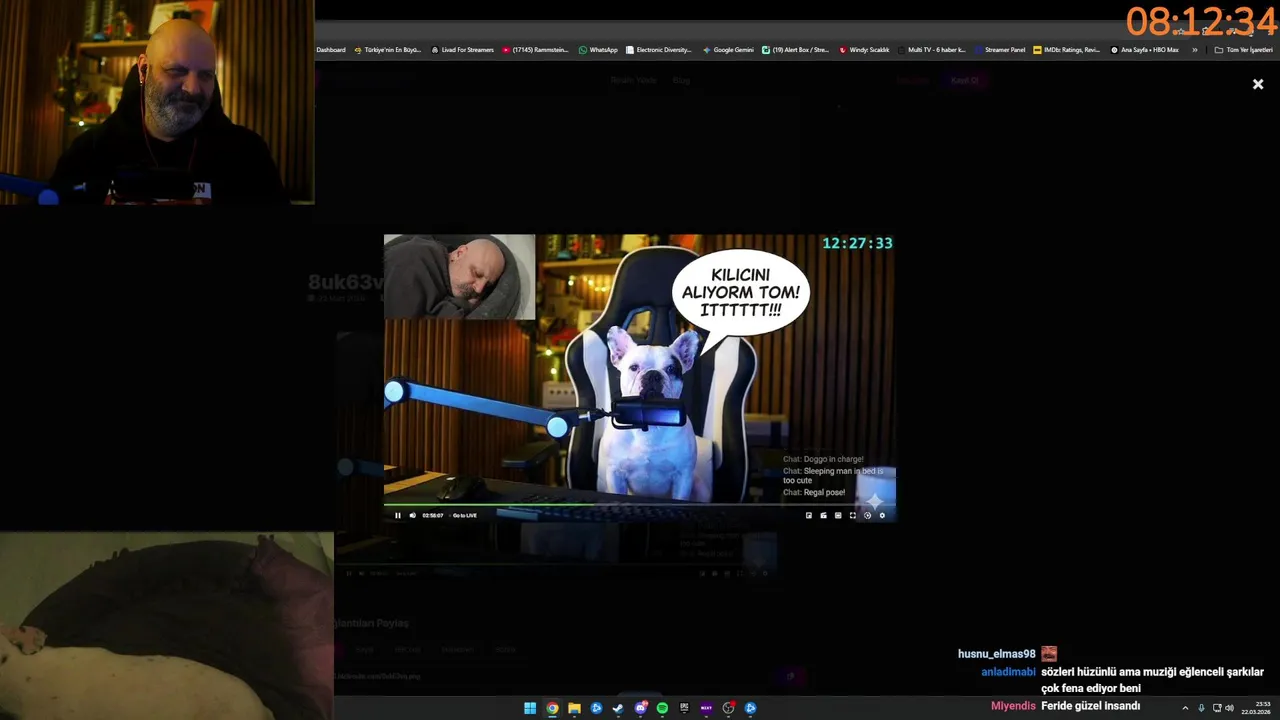Close the image lightbox with X
Image resolution: width=1280 pixels, height=720 pixels.
pyautogui.click(x=1258, y=85)
